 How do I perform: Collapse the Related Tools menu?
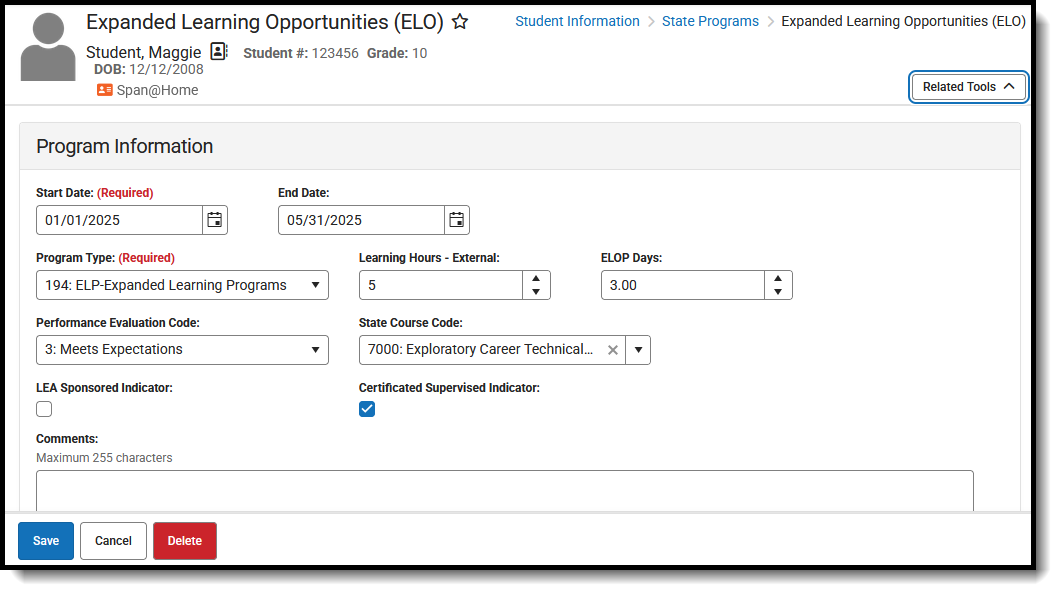(968, 87)
